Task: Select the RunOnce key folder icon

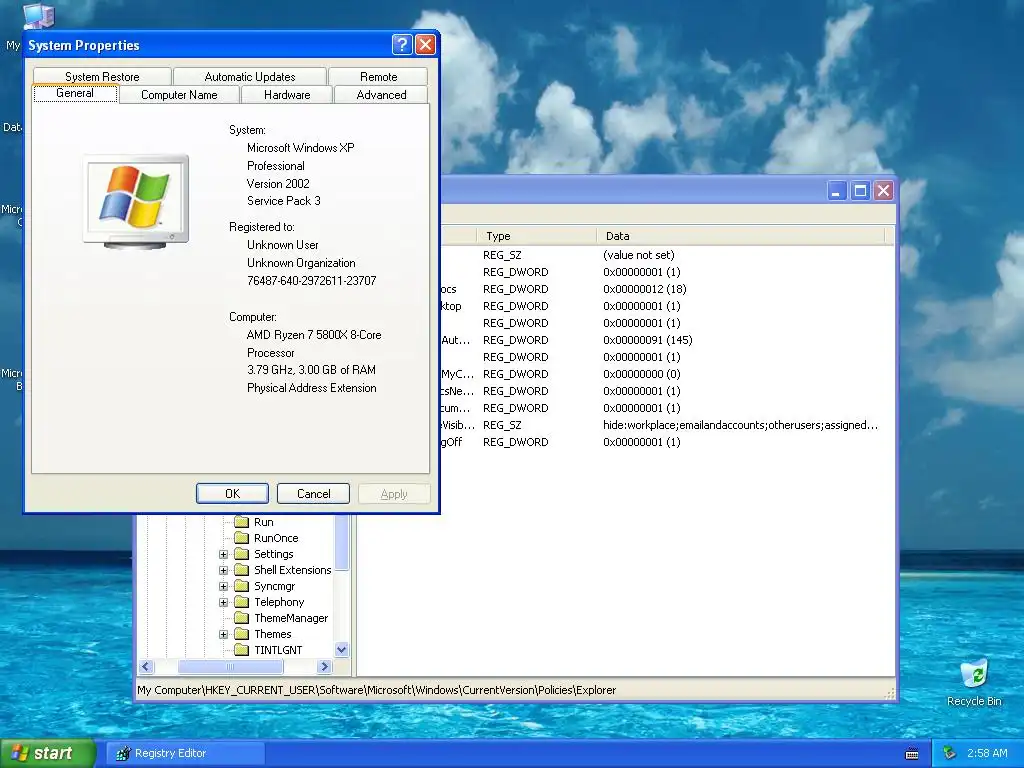Action: pyautogui.click(x=242, y=537)
